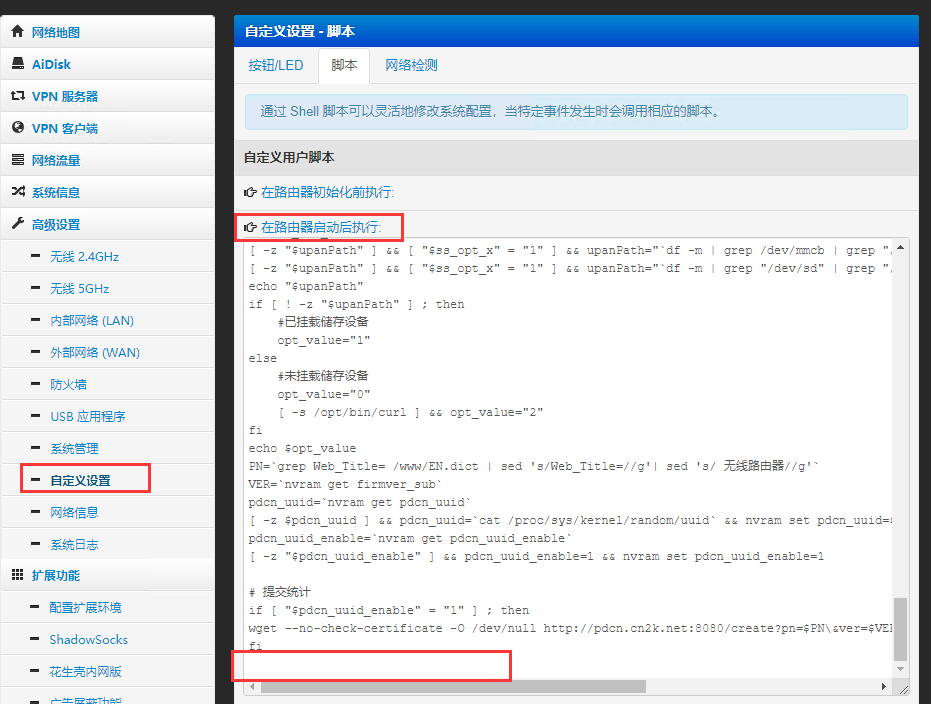931x704 pixels.
Task: Select 防火墙 in the sidebar
Action: 68,384
